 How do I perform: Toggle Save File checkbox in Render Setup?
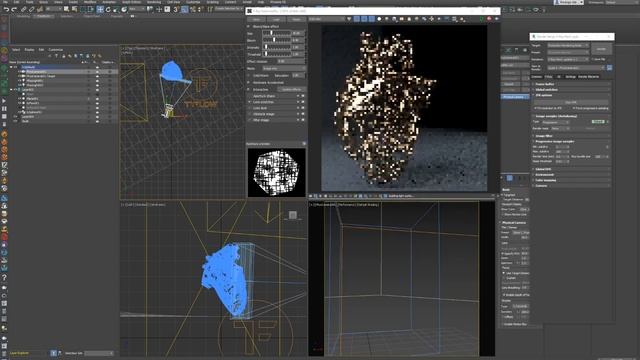[593, 59]
